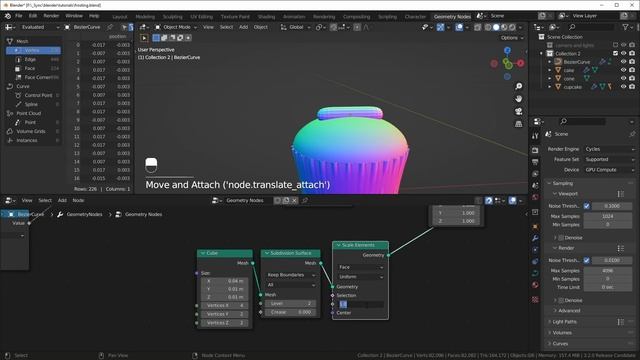The image size is (640, 360).
Task: Uncheck Collection 2 exclude checkbox
Action: [616, 53]
